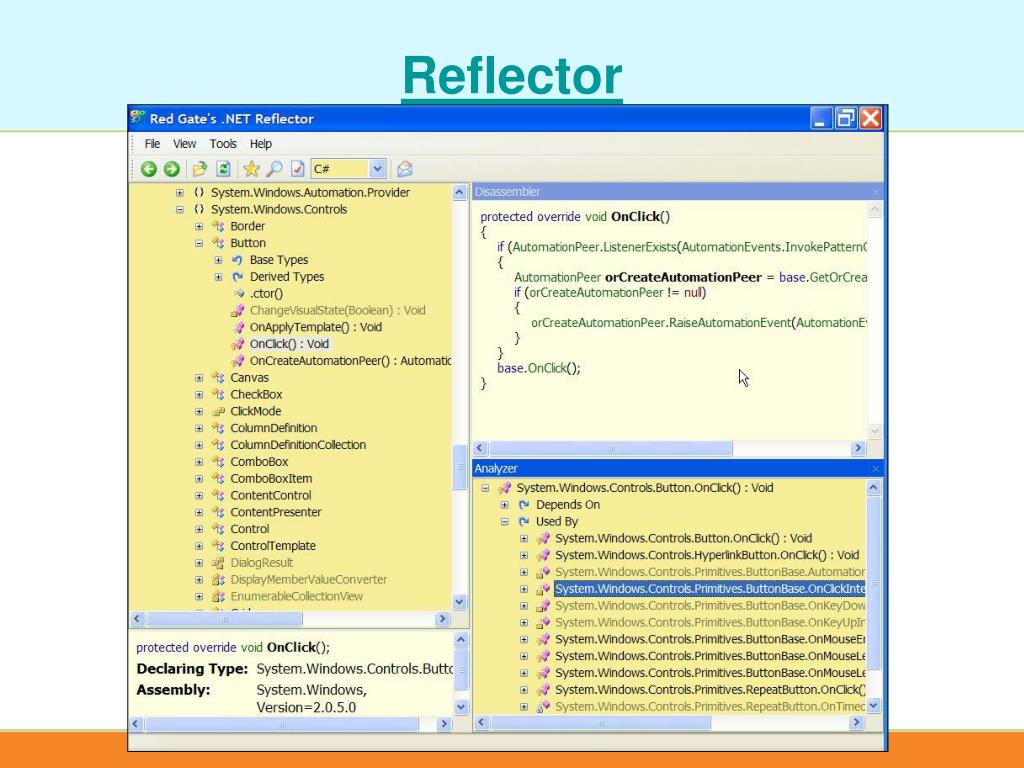This screenshot has height=768, width=1024.
Task: Select ButtonBase.OnKeyDow row in Analyzer
Action: [x=710, y=606]
